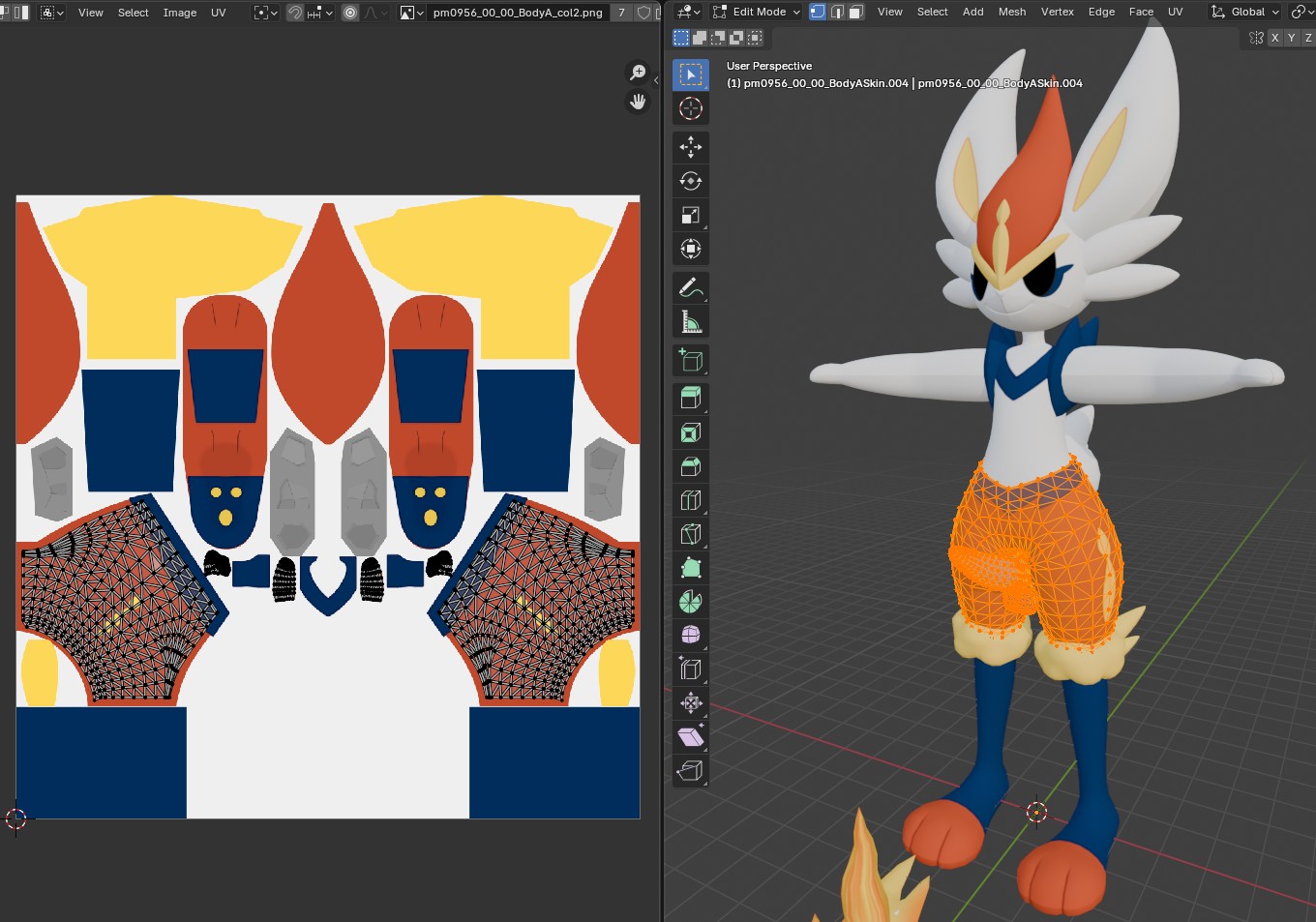The height and width of the screenshot is (922, 1316).
Task: Open the UV editor Image menu
Action: (180, 13)
